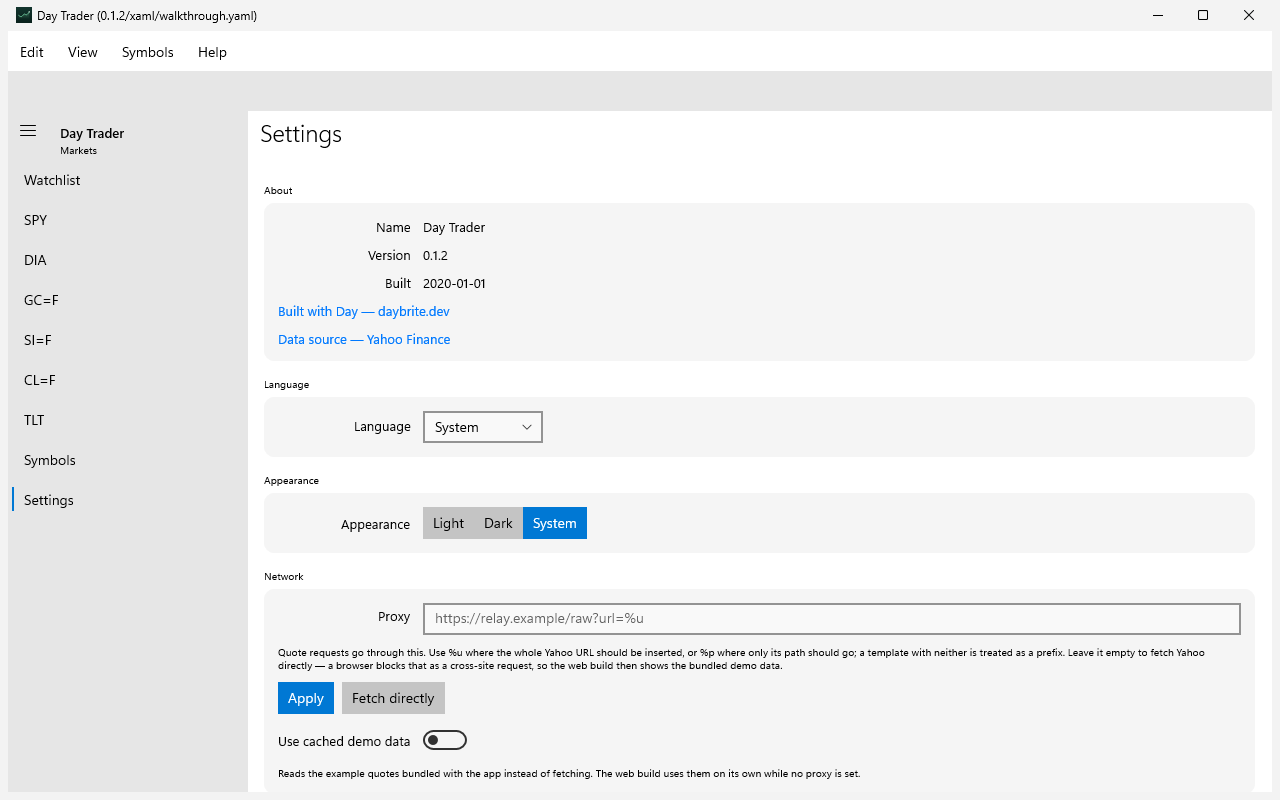Open the Symbols sidebar page
The image size is (1280, 800).
[128, 460]
